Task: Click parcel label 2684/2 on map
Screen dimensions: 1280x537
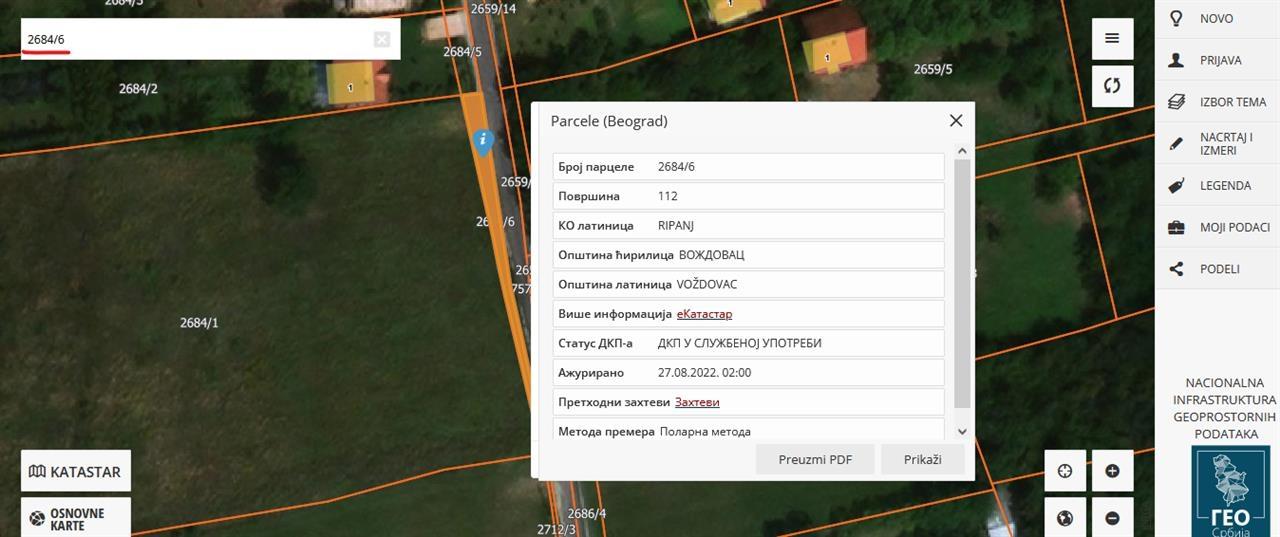Action: [x=138, y=88]
